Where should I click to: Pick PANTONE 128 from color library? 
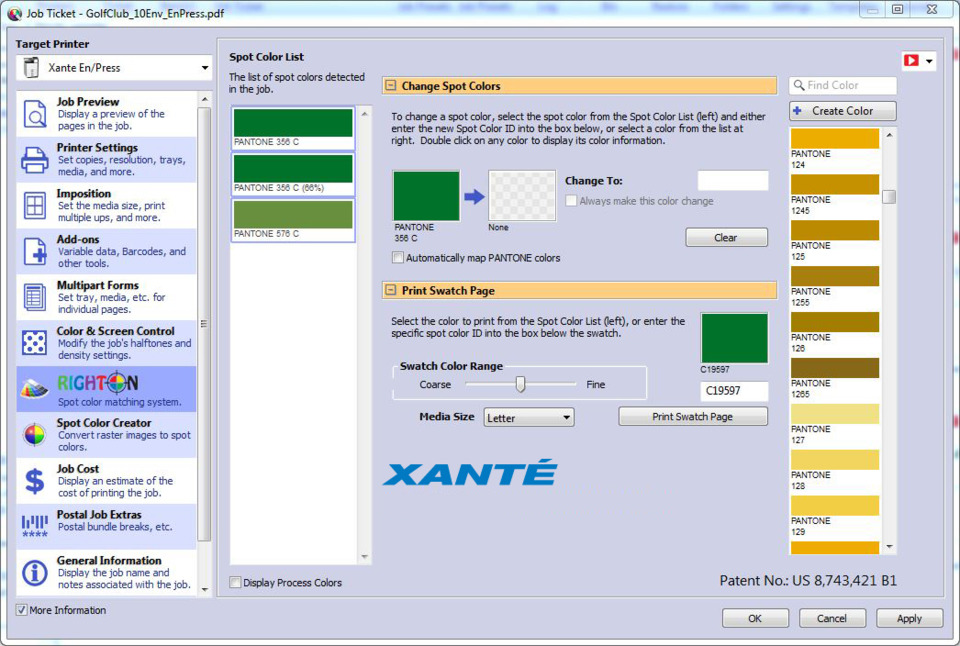pyautogui.click(x=834, y=470)
